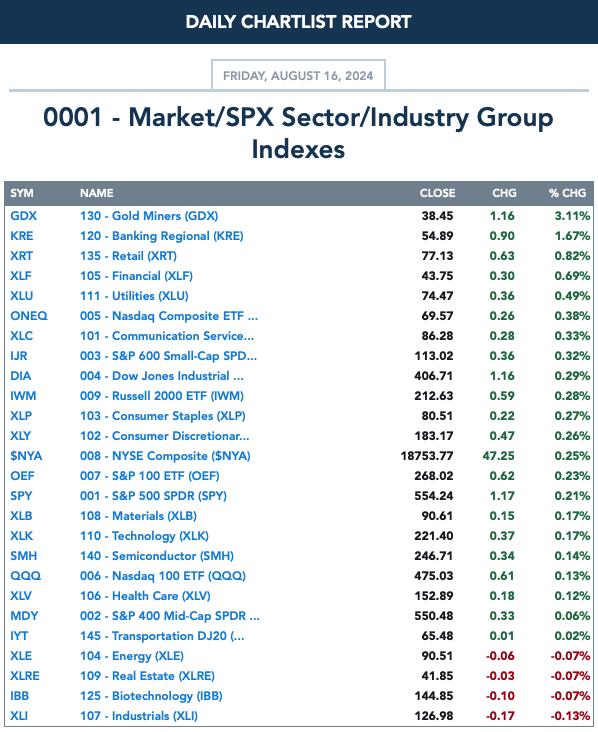Open 009 - Russell 2000 ETF (IWM)
Screen dimensions: 598x732
[162, 396]
